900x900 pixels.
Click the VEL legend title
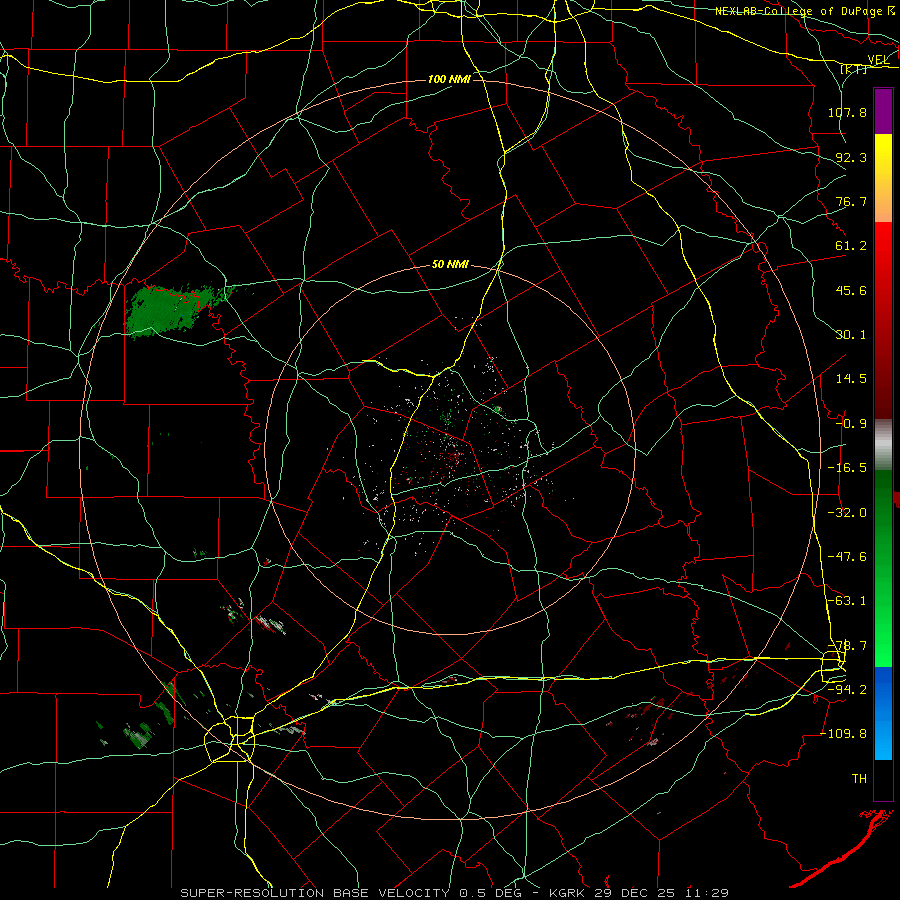click(x=878, y=60)
